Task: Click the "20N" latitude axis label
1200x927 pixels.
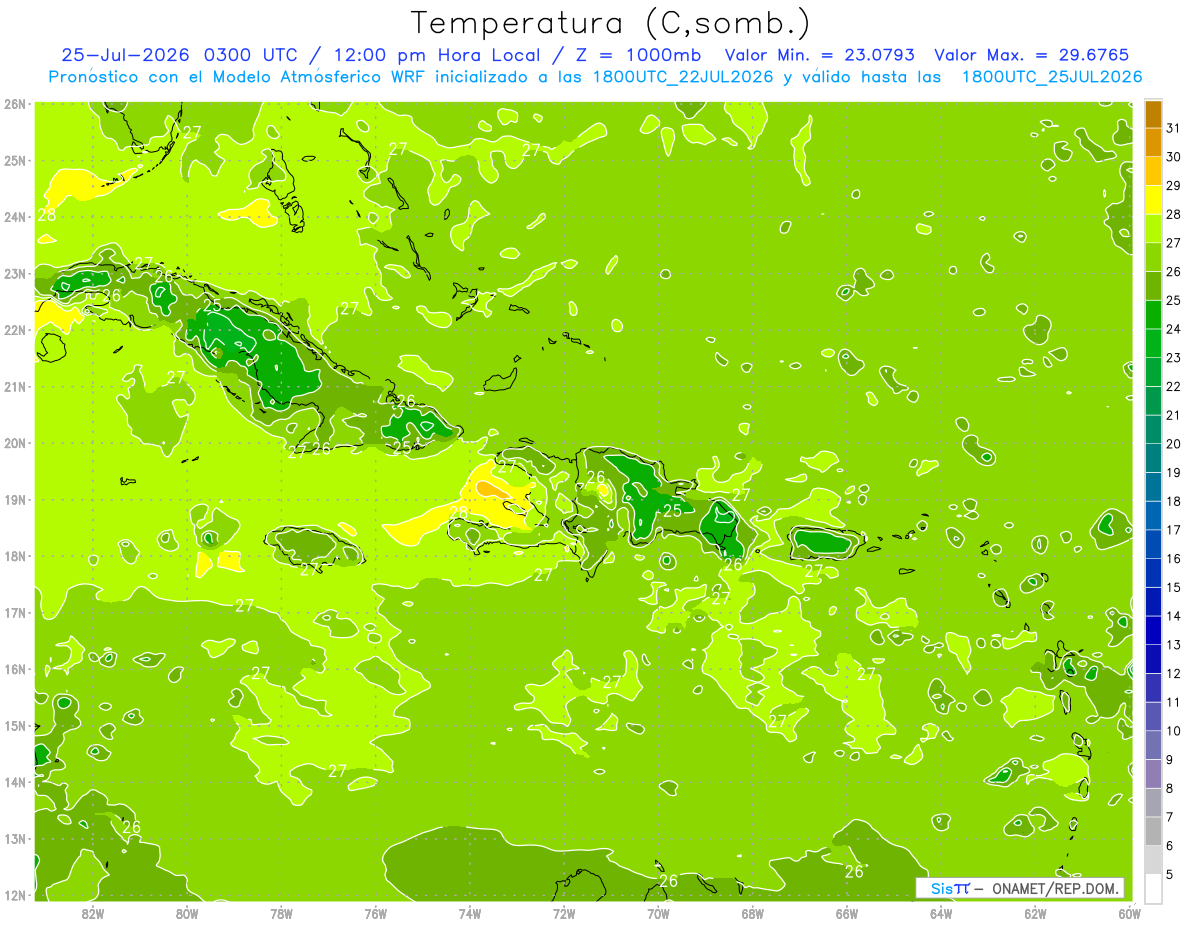Action: 15,443
